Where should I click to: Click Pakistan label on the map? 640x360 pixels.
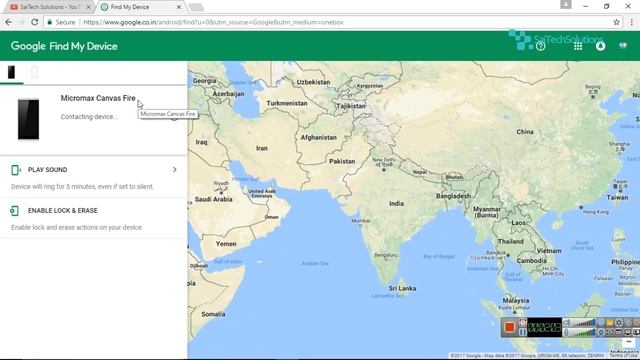342,161
